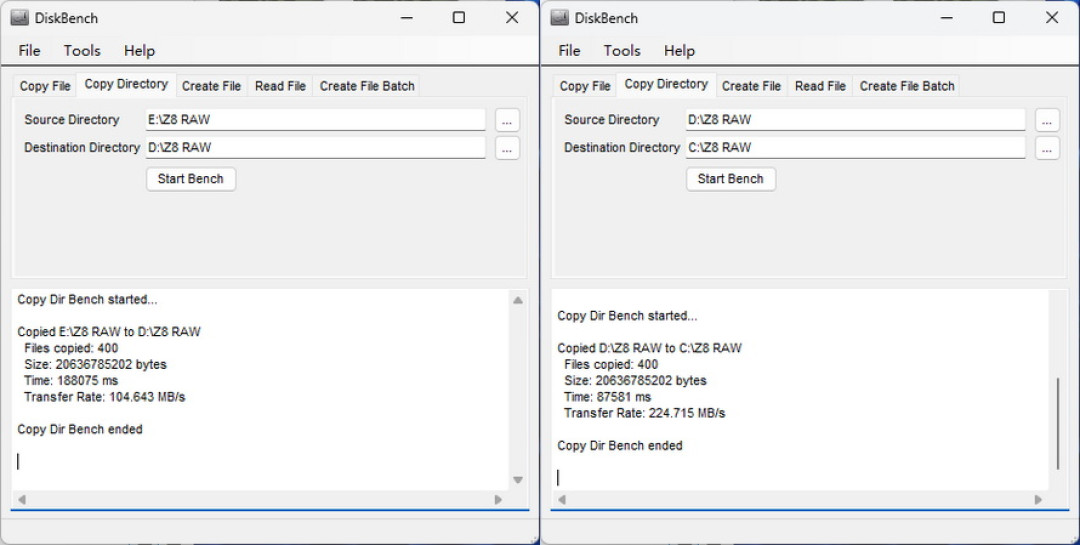
Task: Click Destination Directory field in left window
Action: coord(315,147)
